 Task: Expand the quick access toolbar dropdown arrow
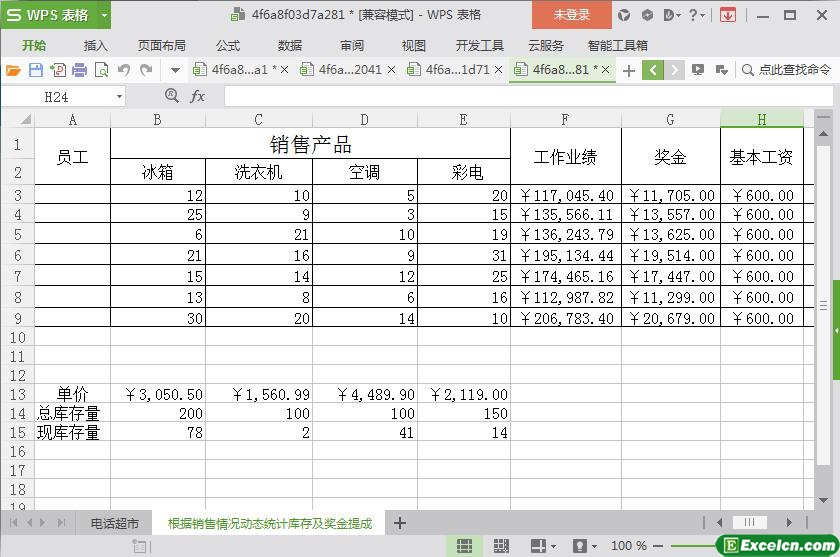[x=175, y=70]
